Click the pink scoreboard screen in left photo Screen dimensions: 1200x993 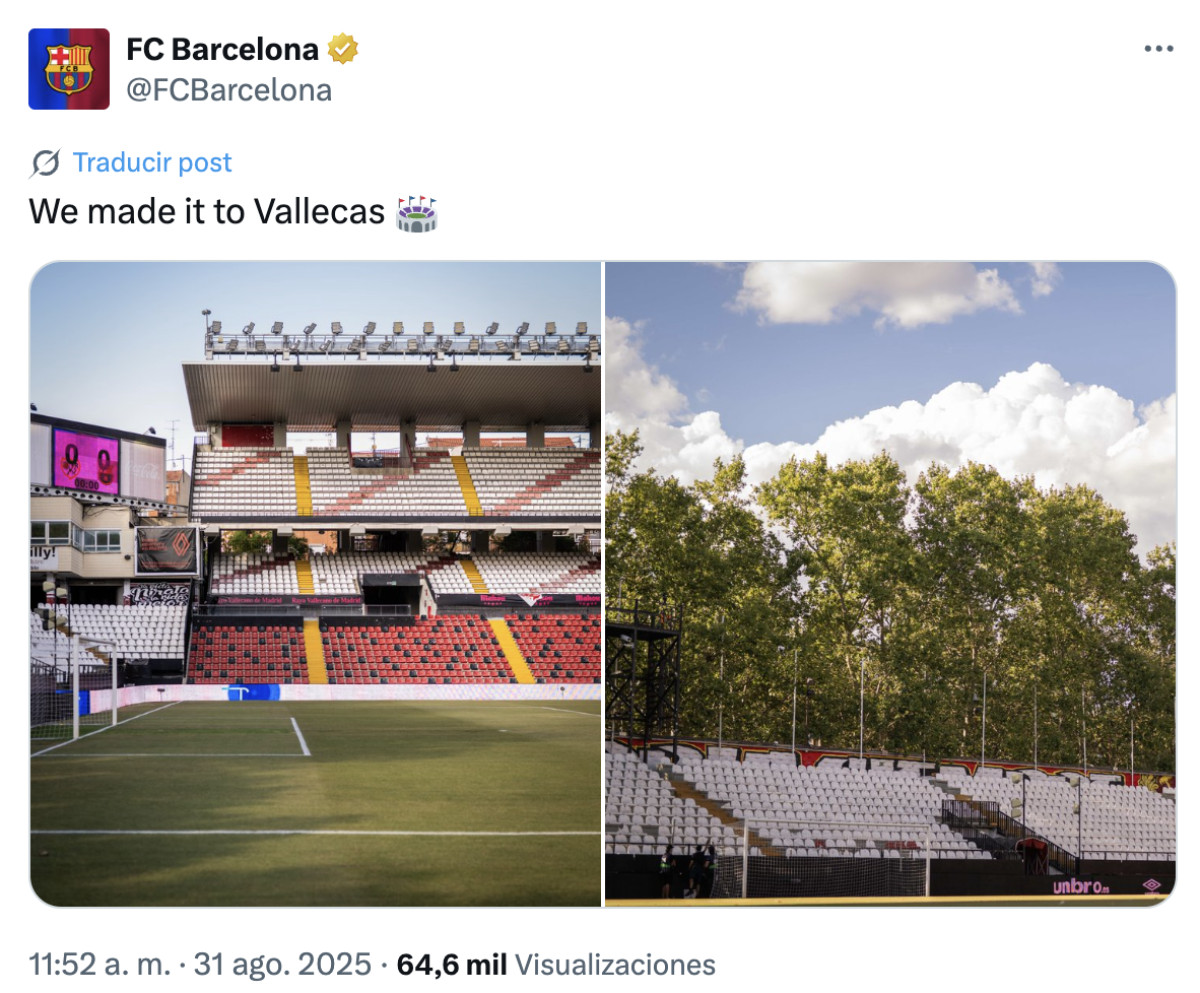[x=86, y=461]
